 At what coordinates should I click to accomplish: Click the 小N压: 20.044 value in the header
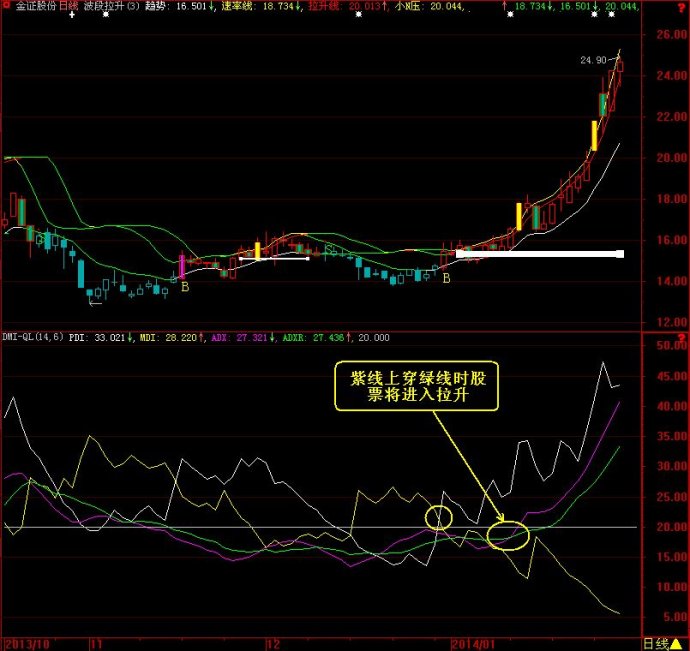[x=429, y=6]
